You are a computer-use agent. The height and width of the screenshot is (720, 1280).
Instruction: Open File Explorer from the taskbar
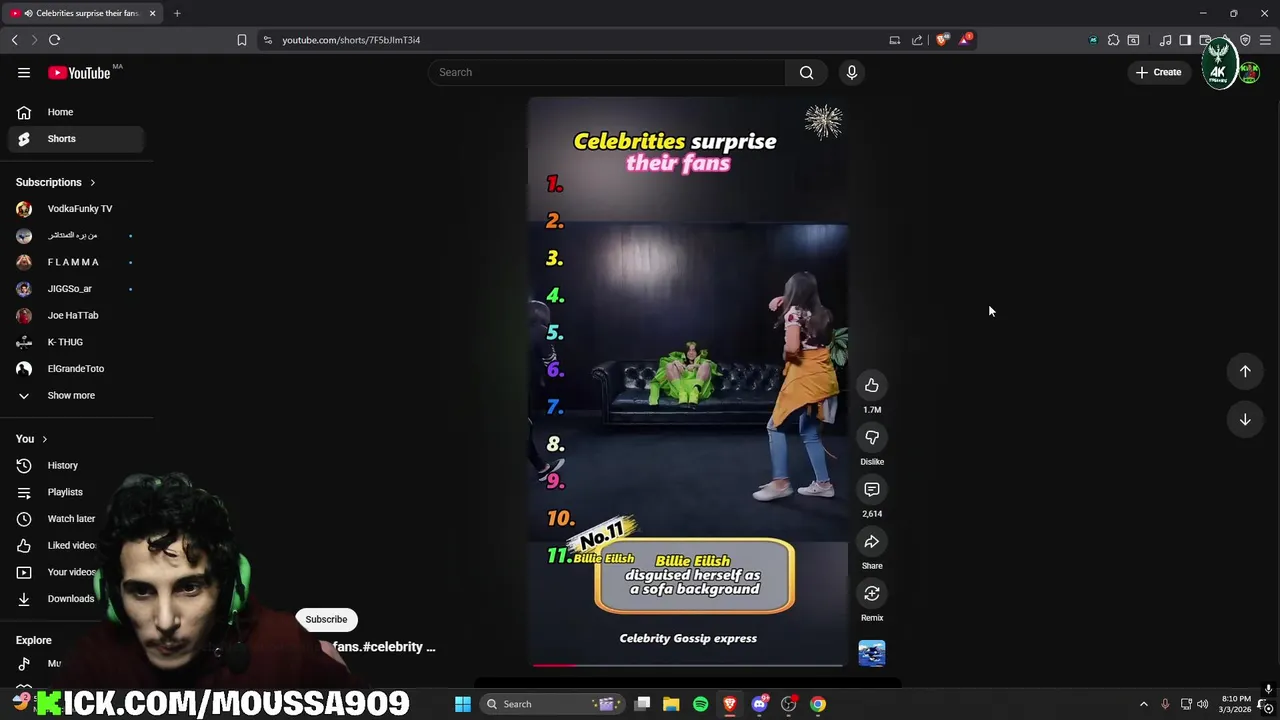(671, 704)
